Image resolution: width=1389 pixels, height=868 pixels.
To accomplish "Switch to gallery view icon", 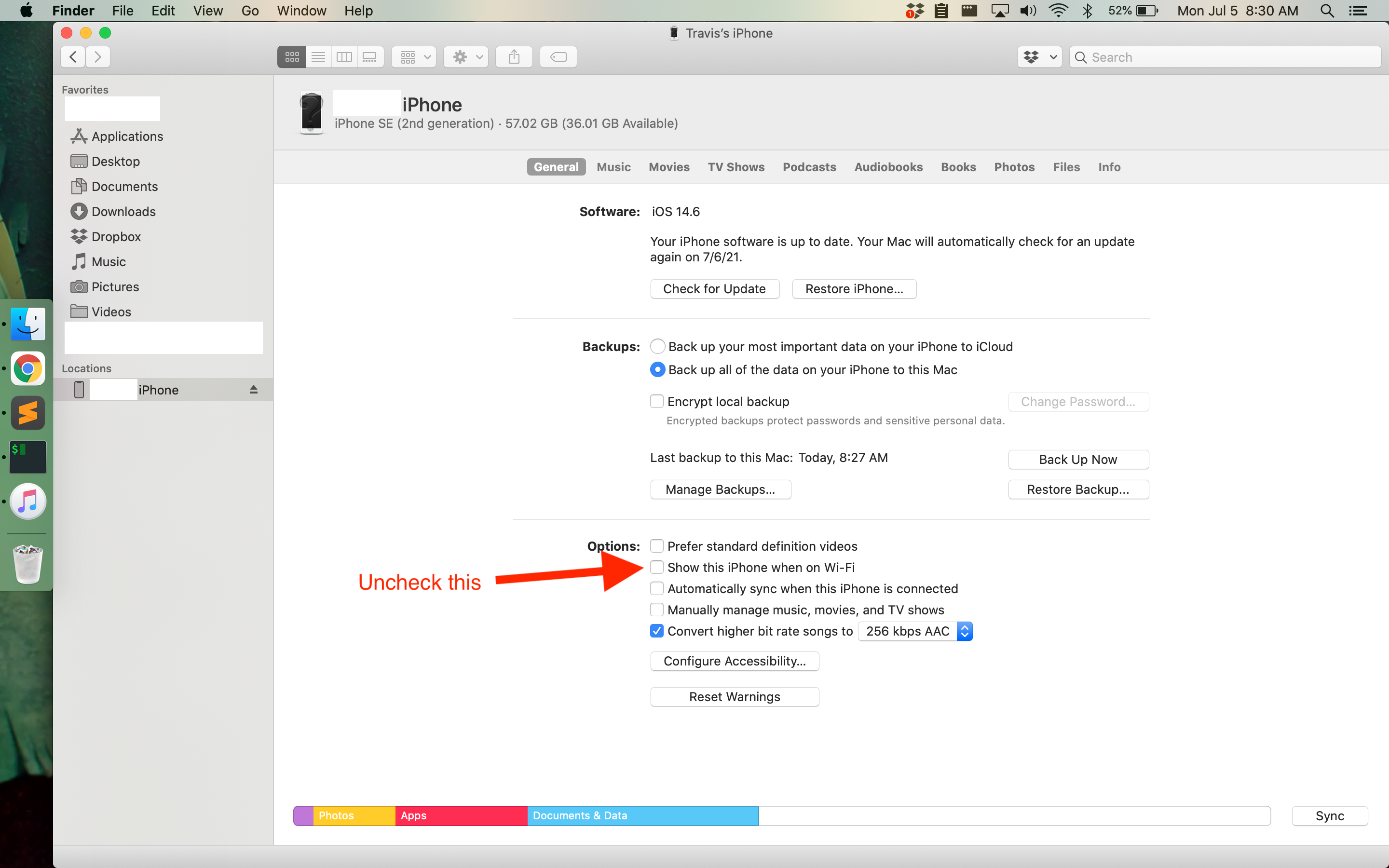I will (x=369, y=57).
